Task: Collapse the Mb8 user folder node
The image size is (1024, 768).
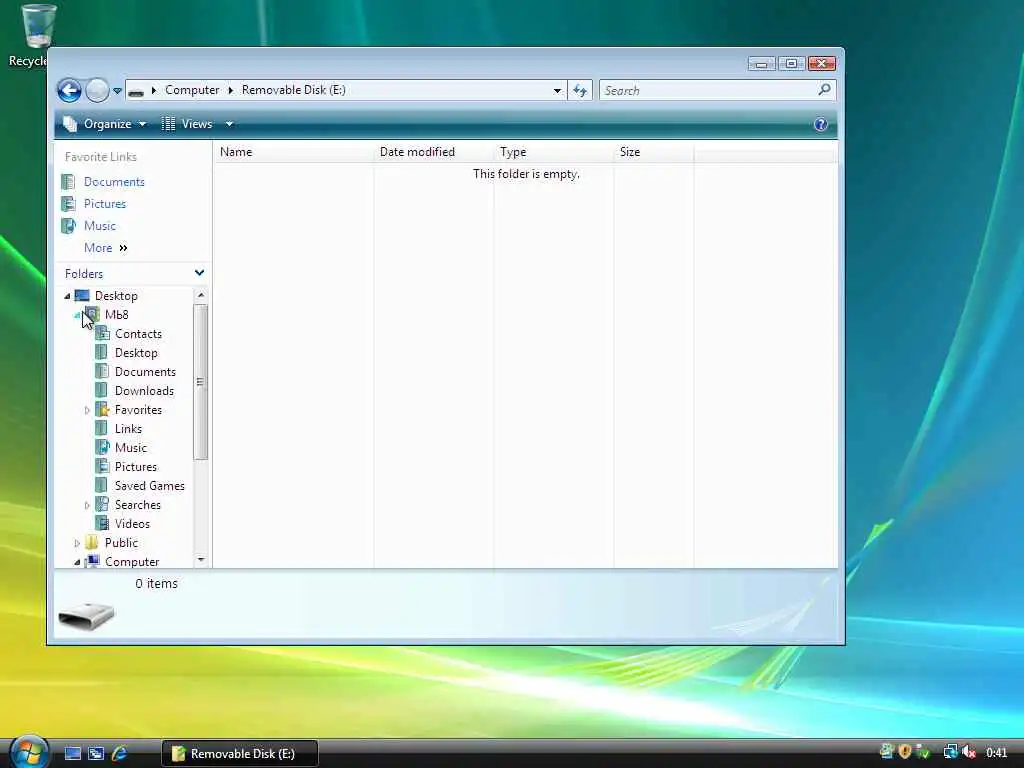Action: (78, 315)
